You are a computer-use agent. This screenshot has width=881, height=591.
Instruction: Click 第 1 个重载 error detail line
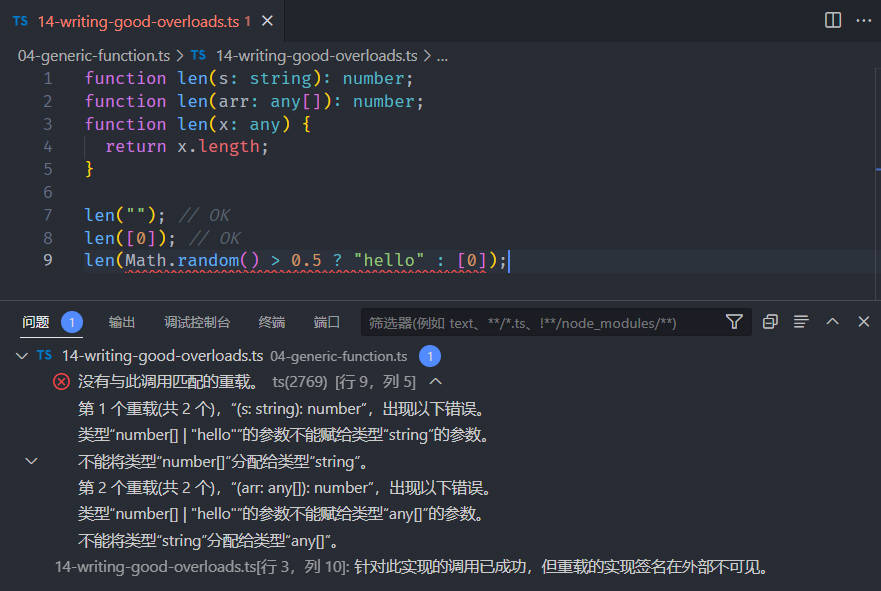[282, 408]
